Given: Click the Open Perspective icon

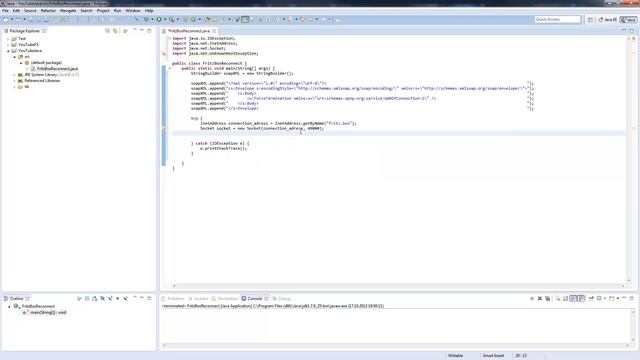Looking at the screenshot, I should click(590, 20).
